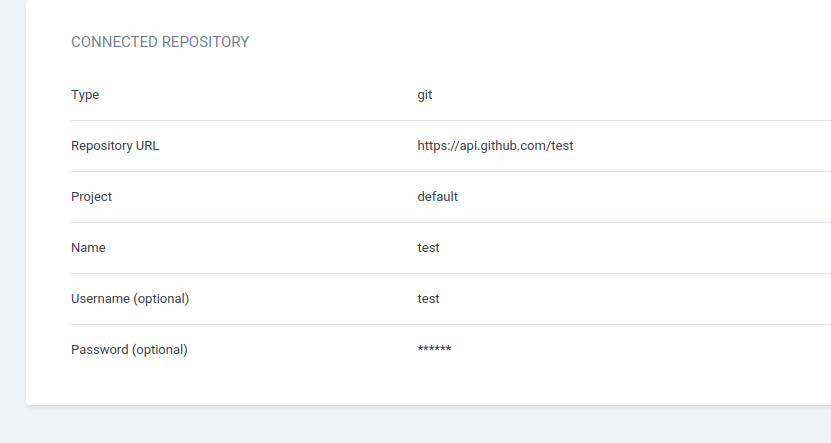The height and width of the screenshot is (443, 831).
Task: Click the CONNECTED REPOSITORY section heading
Action: [x=160, y=42]
